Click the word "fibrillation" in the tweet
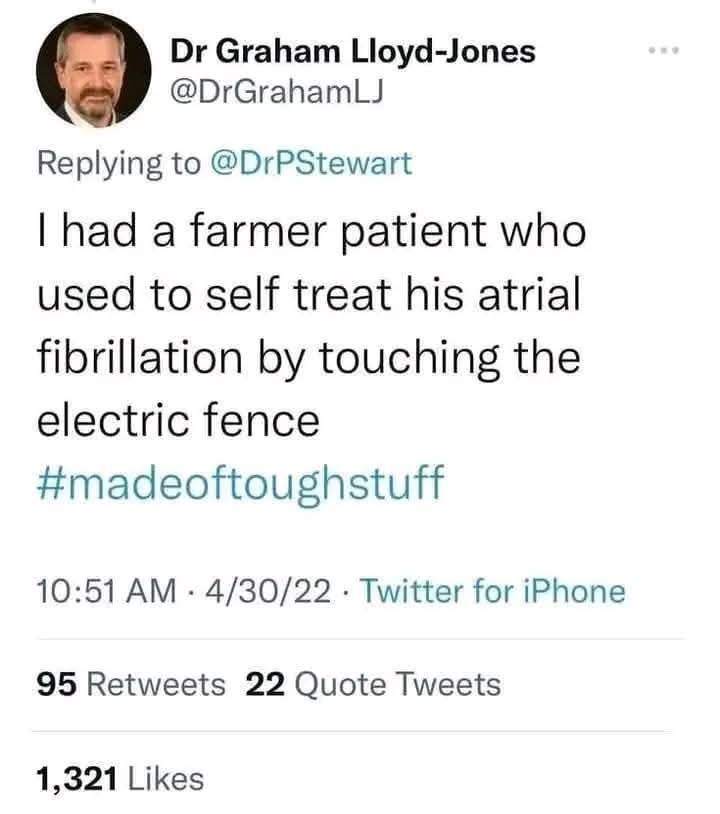This screenshot has height=814, width=720. pos(137,359)
